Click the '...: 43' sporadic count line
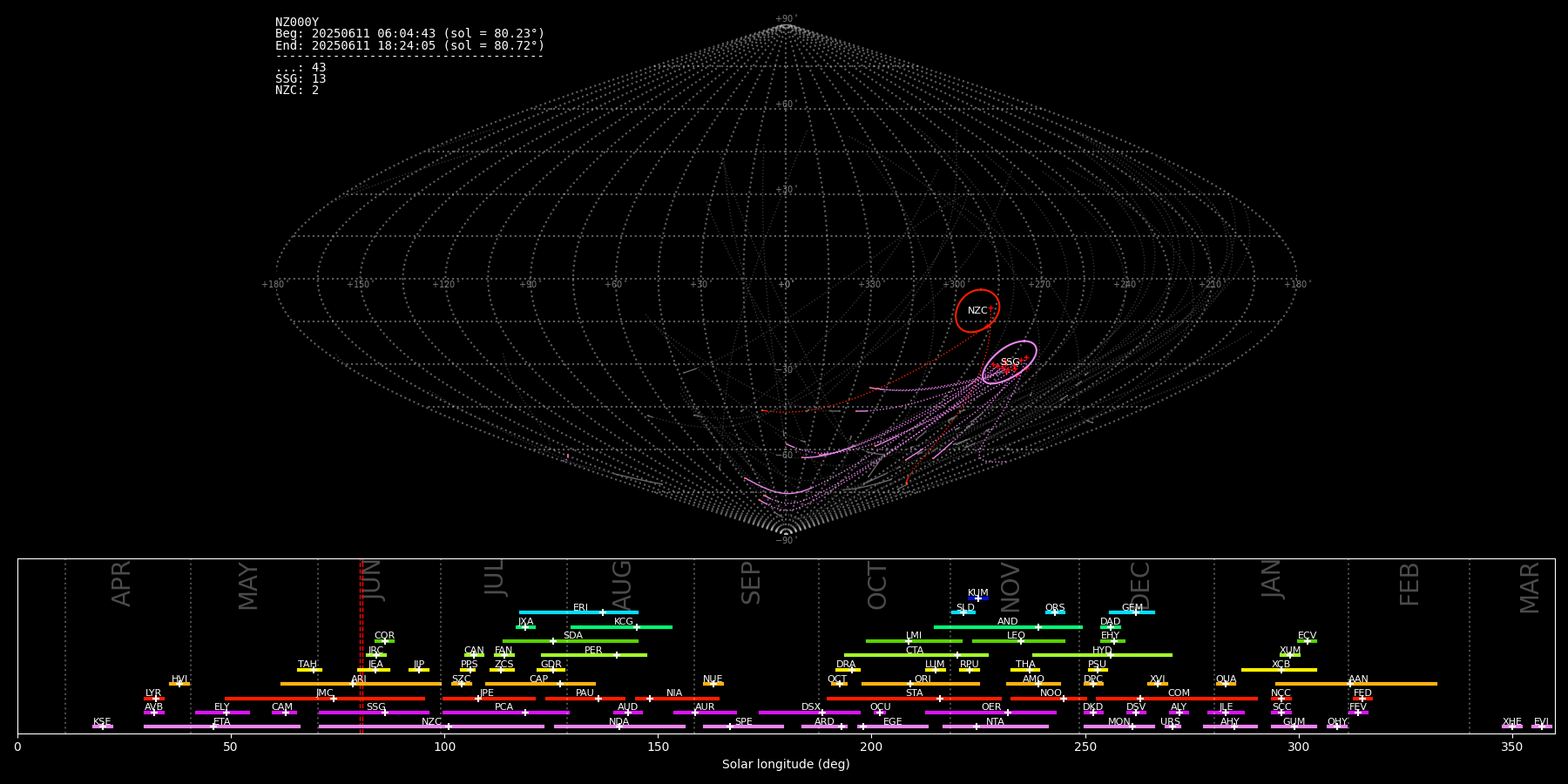Viewport: 1568px width, 784px height. pos(301,68)
